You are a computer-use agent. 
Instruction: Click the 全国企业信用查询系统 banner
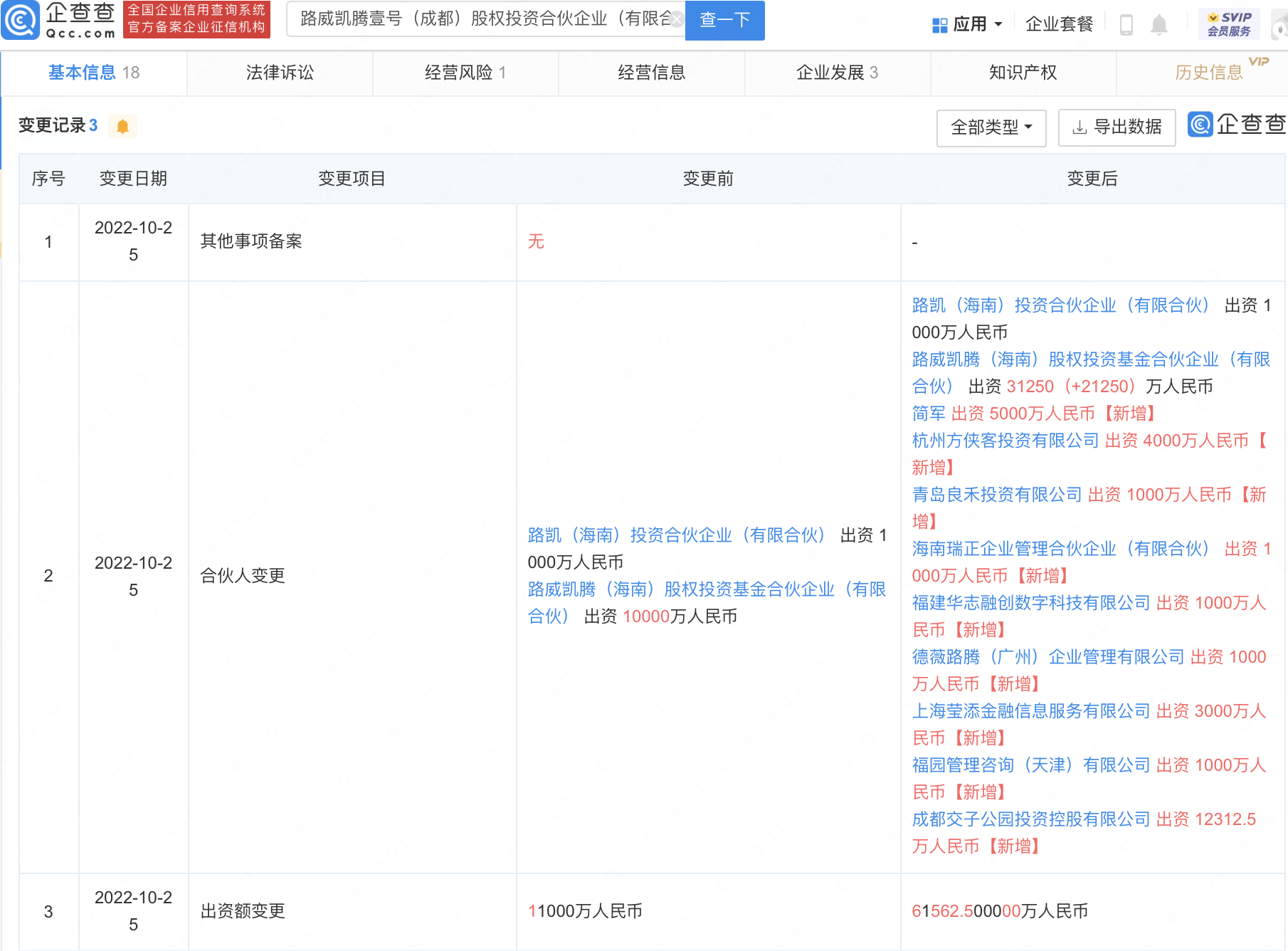click(x=196, y=19)
